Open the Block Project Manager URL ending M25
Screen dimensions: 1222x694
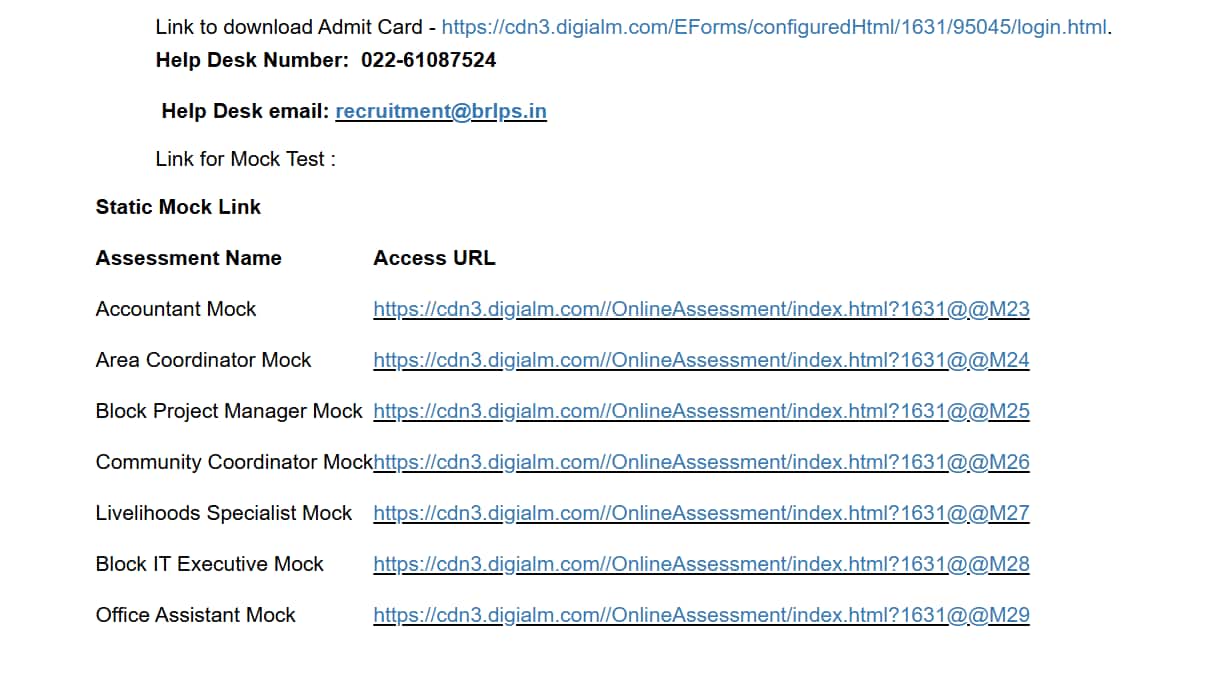click(701, 411)
